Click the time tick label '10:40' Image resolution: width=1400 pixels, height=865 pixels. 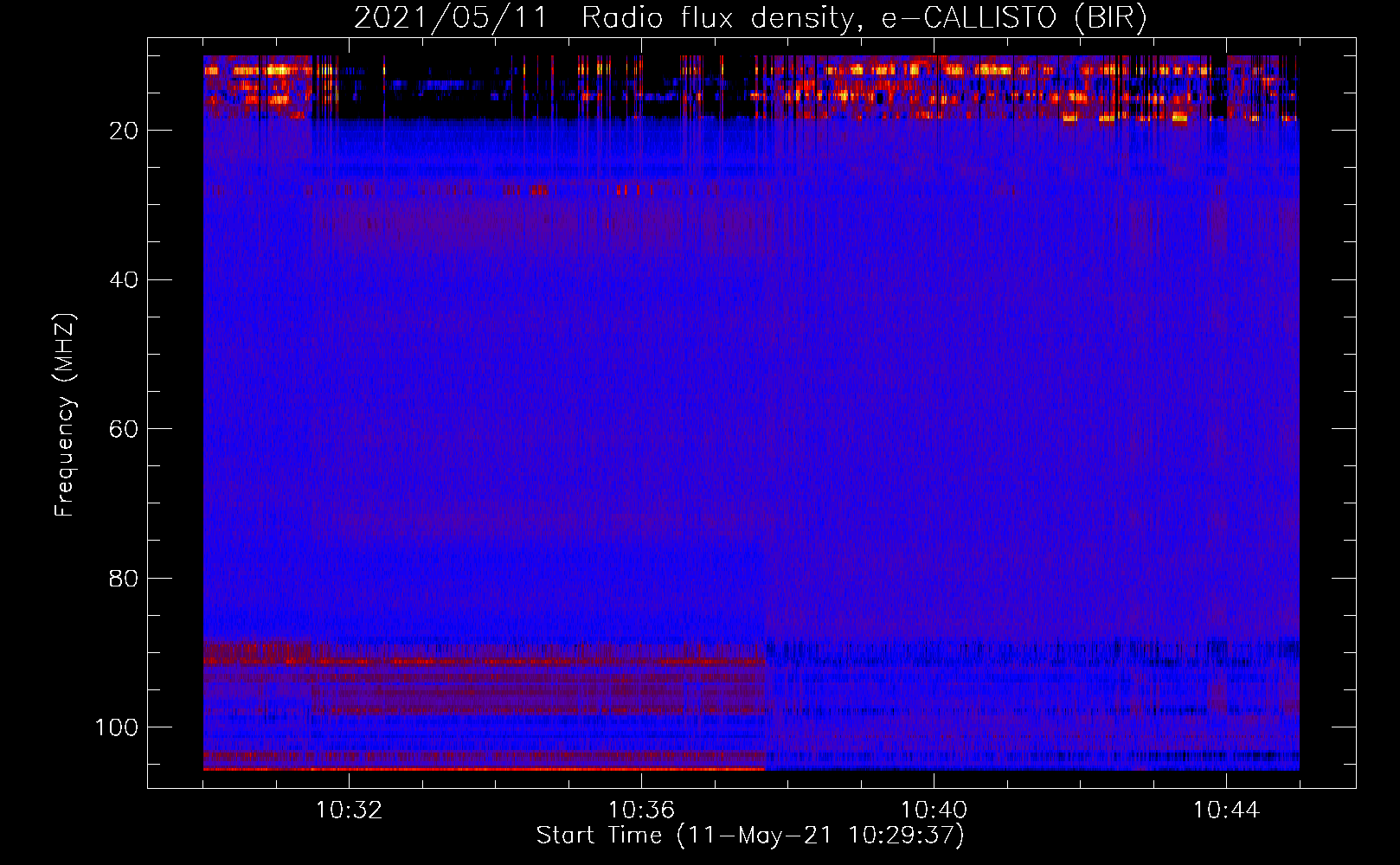click(934, 811)
